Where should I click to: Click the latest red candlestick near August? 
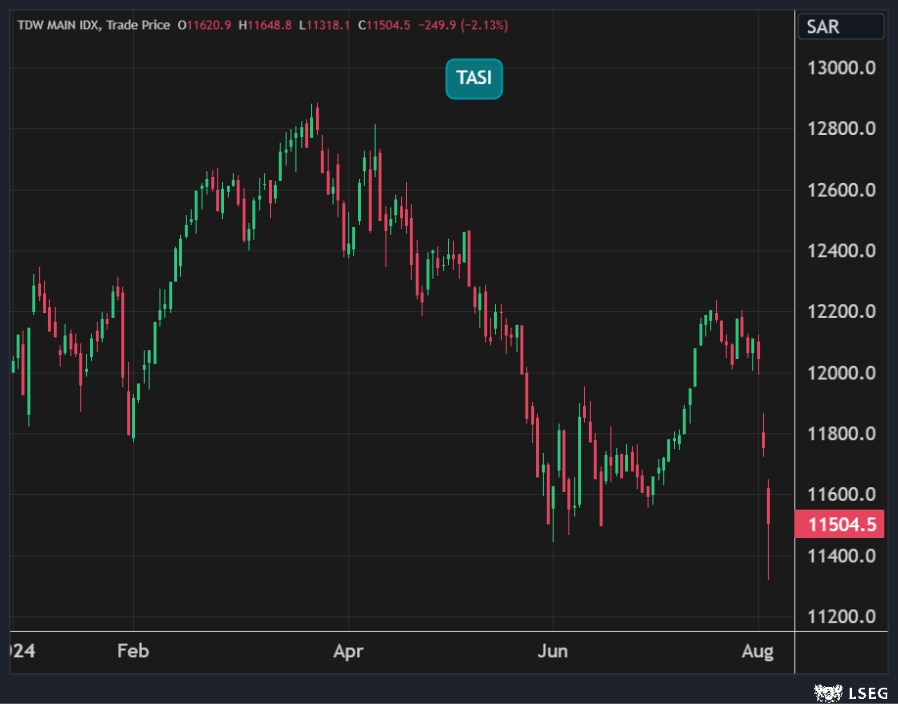click(x=768, y=505)
